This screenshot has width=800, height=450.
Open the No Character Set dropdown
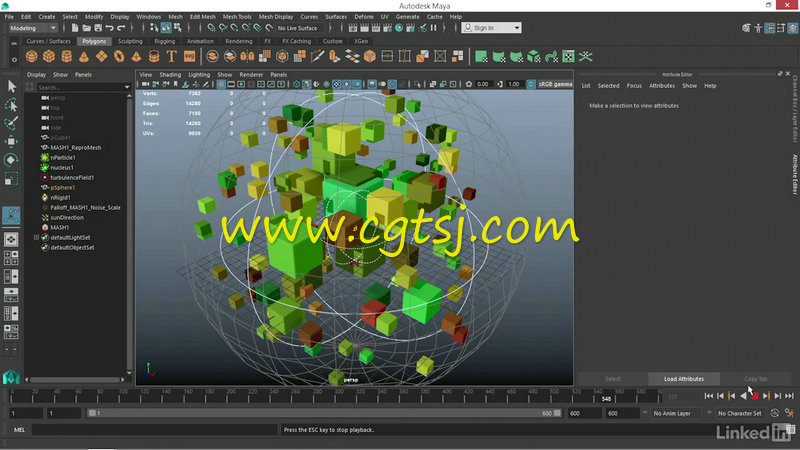739,413
